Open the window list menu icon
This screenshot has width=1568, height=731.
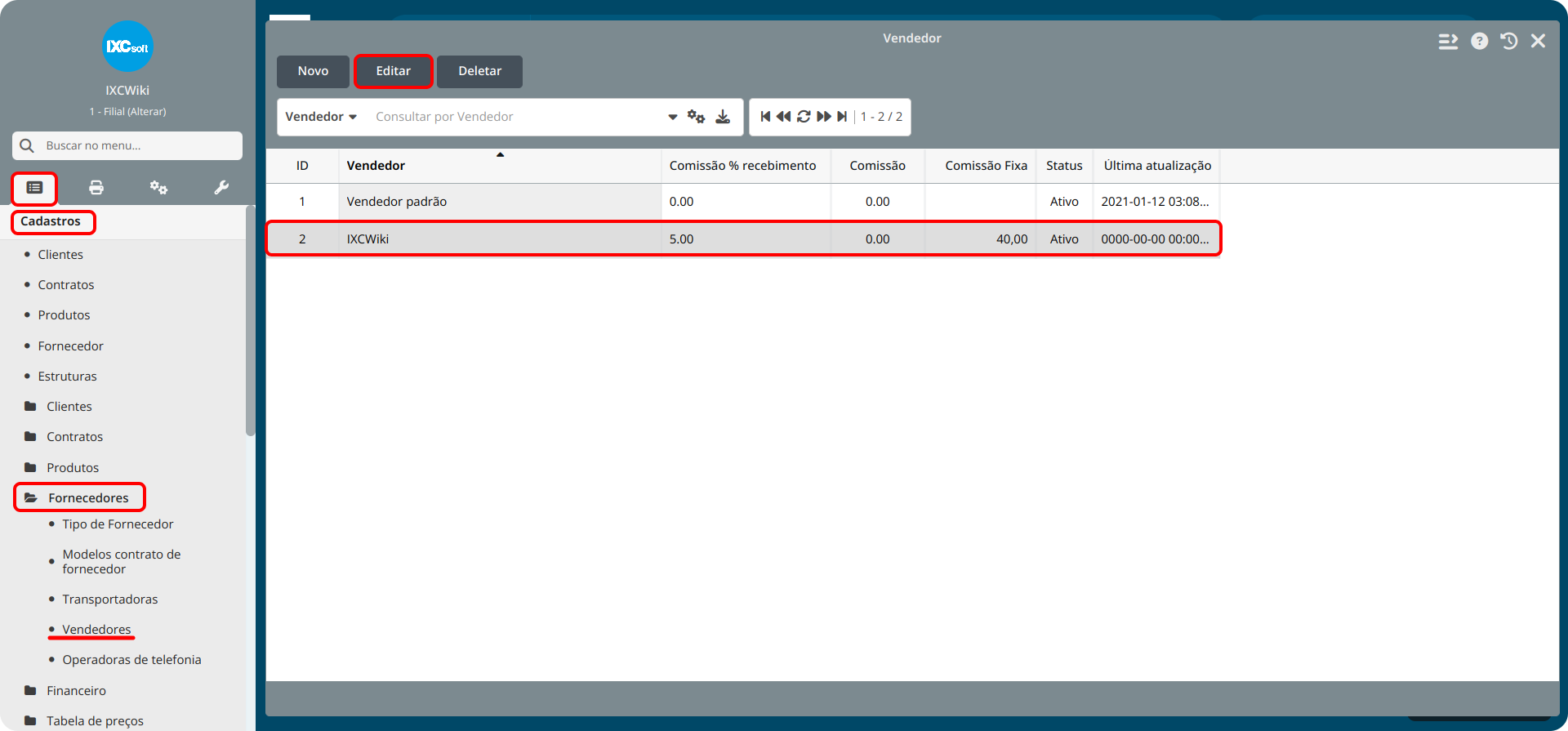tap(1448, 41)
